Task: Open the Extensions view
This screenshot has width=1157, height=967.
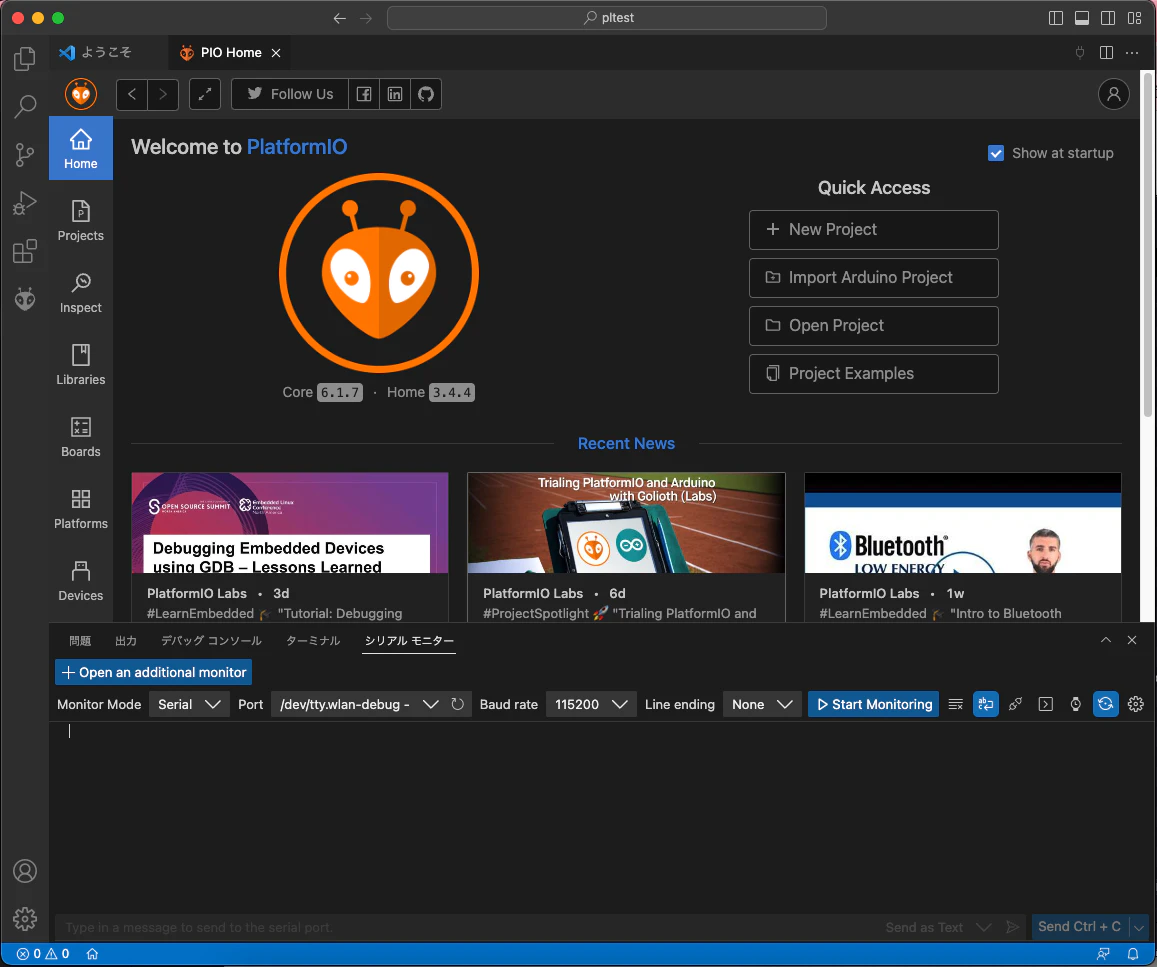Action: (x=24, y=252)
